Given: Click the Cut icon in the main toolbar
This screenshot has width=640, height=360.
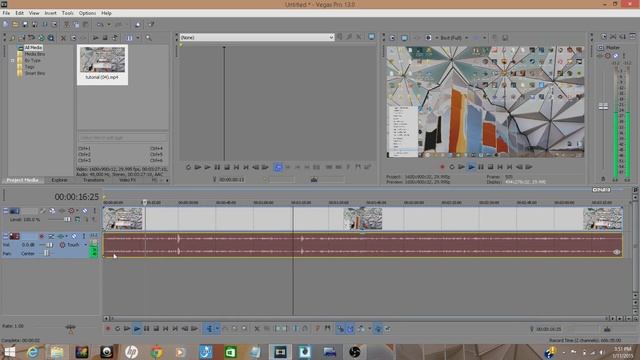Looking at the screenshot, I should tap(66, 24).
